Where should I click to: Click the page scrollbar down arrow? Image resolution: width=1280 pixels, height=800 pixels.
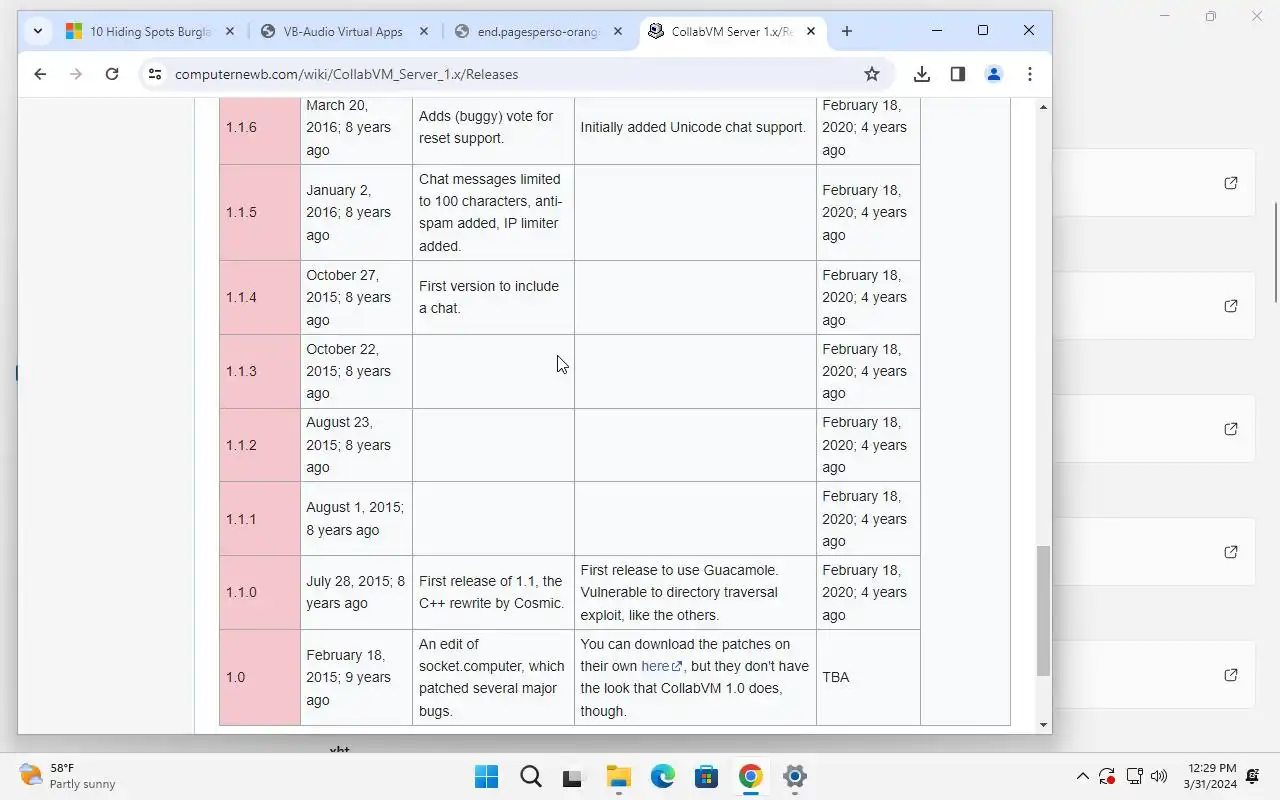tap(1044, 725)
